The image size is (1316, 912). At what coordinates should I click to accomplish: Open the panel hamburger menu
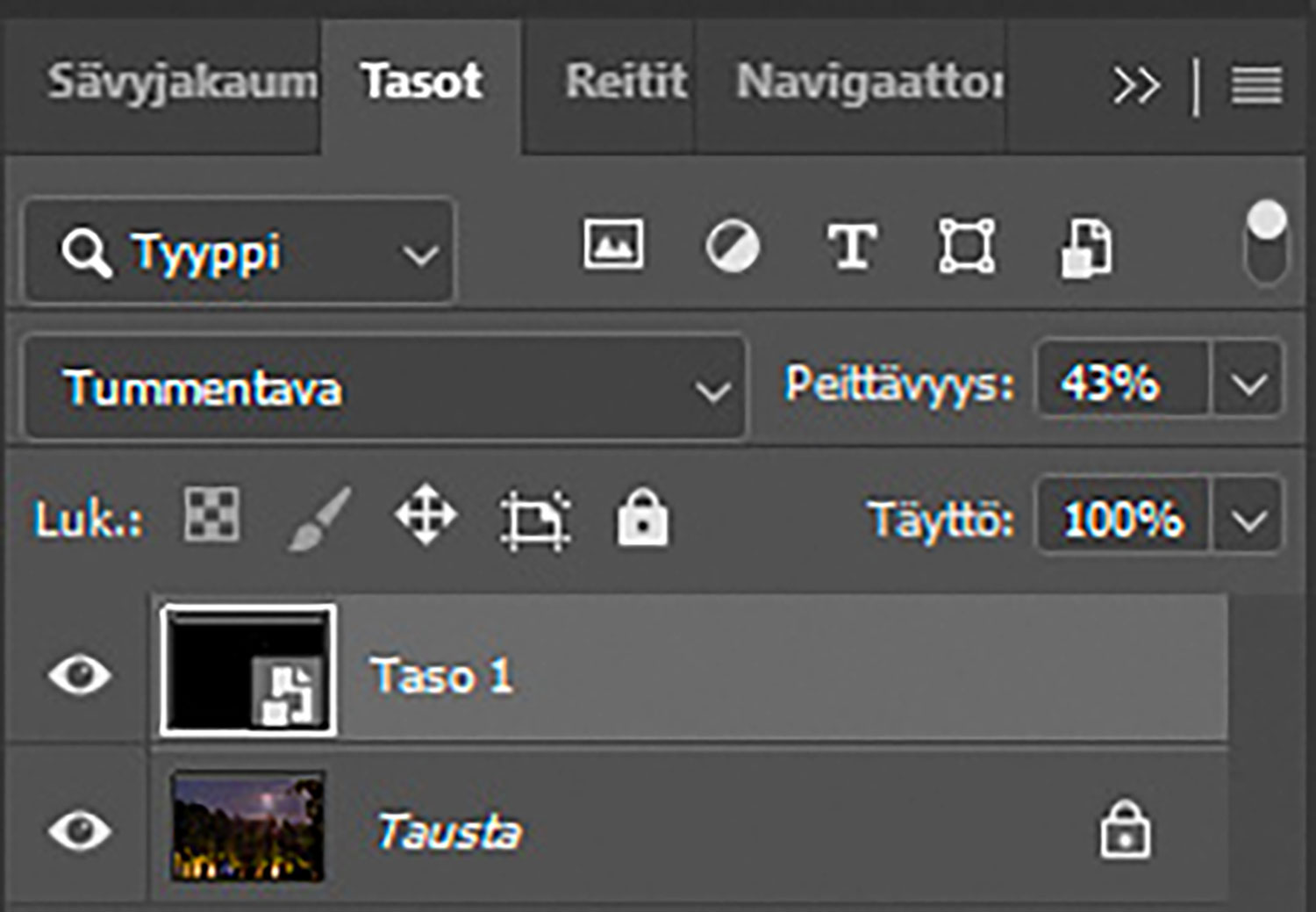pos(1256,85)
